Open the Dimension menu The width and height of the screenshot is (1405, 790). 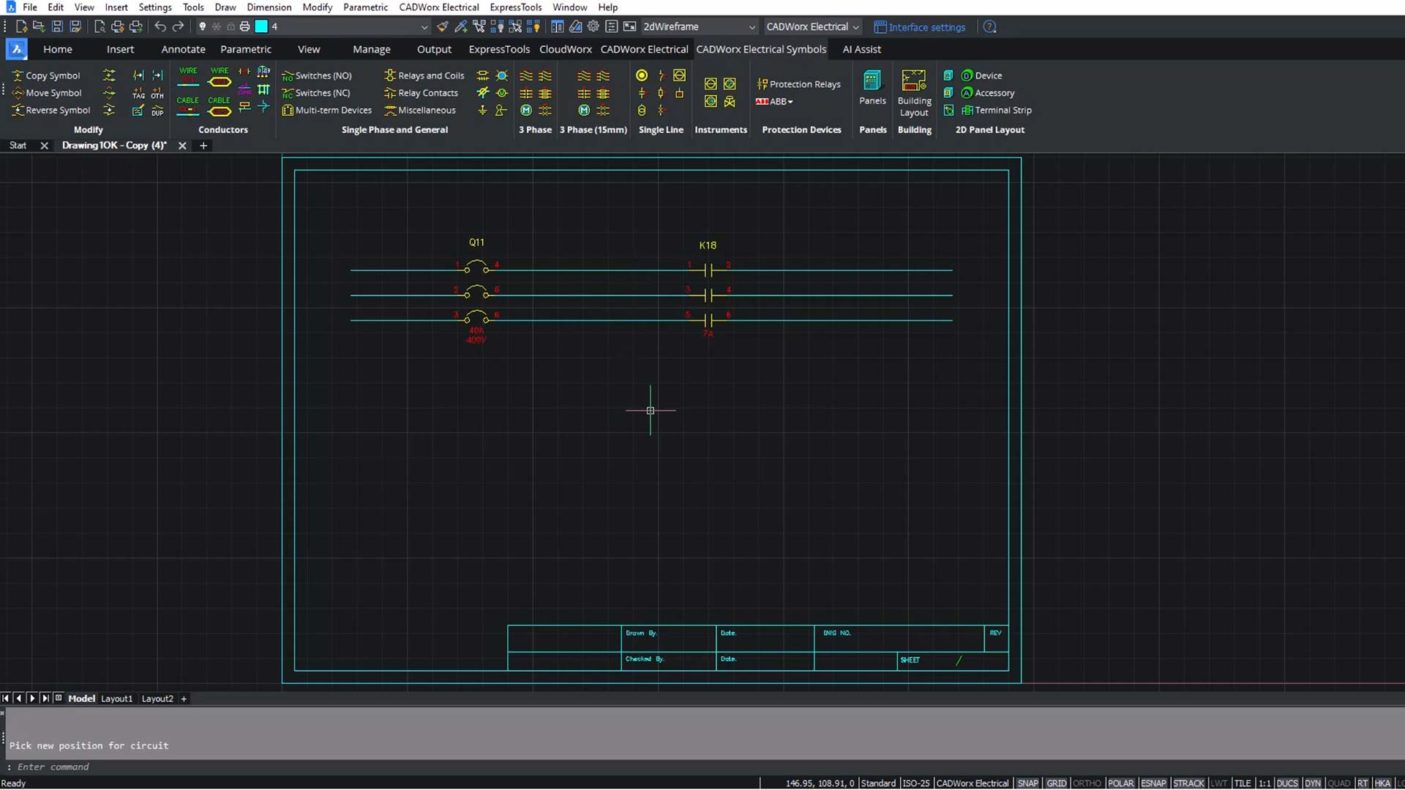269,7
